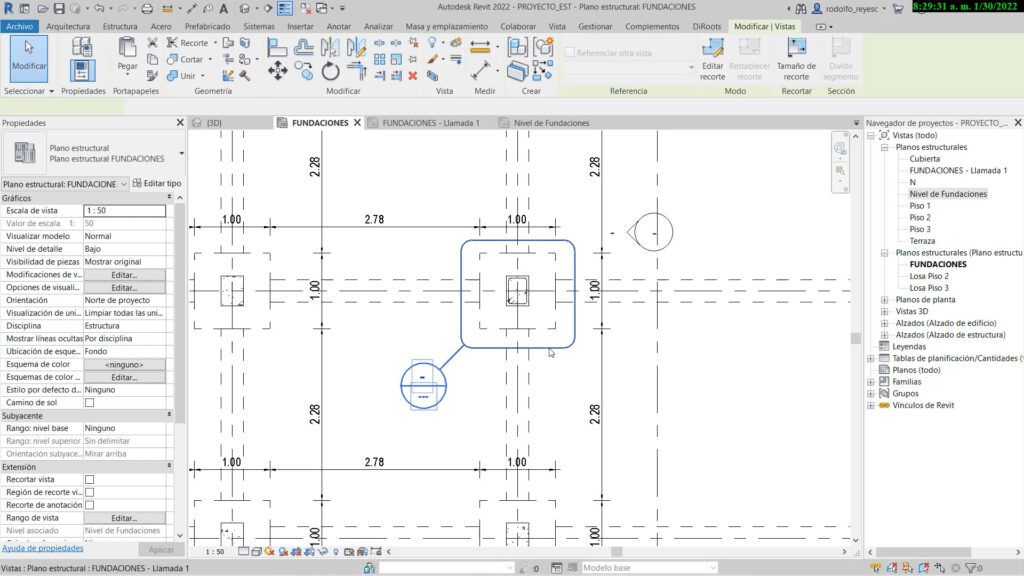Viewport: 1024px width, 576px height.
Task: Expand the Planos de planta tree node
Action: (x=884, y=299)
